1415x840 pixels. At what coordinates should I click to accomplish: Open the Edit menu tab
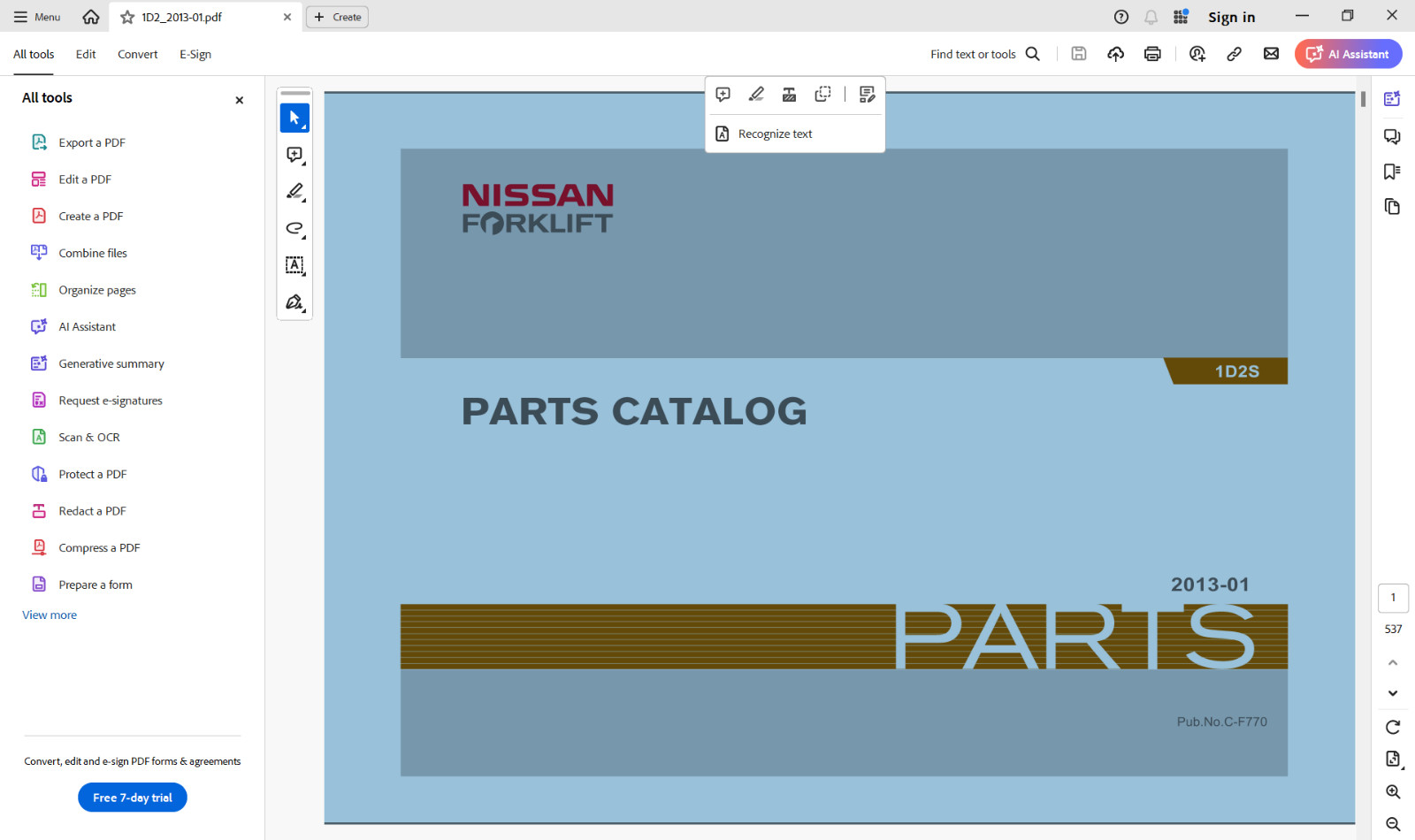(x=86, y=54)
